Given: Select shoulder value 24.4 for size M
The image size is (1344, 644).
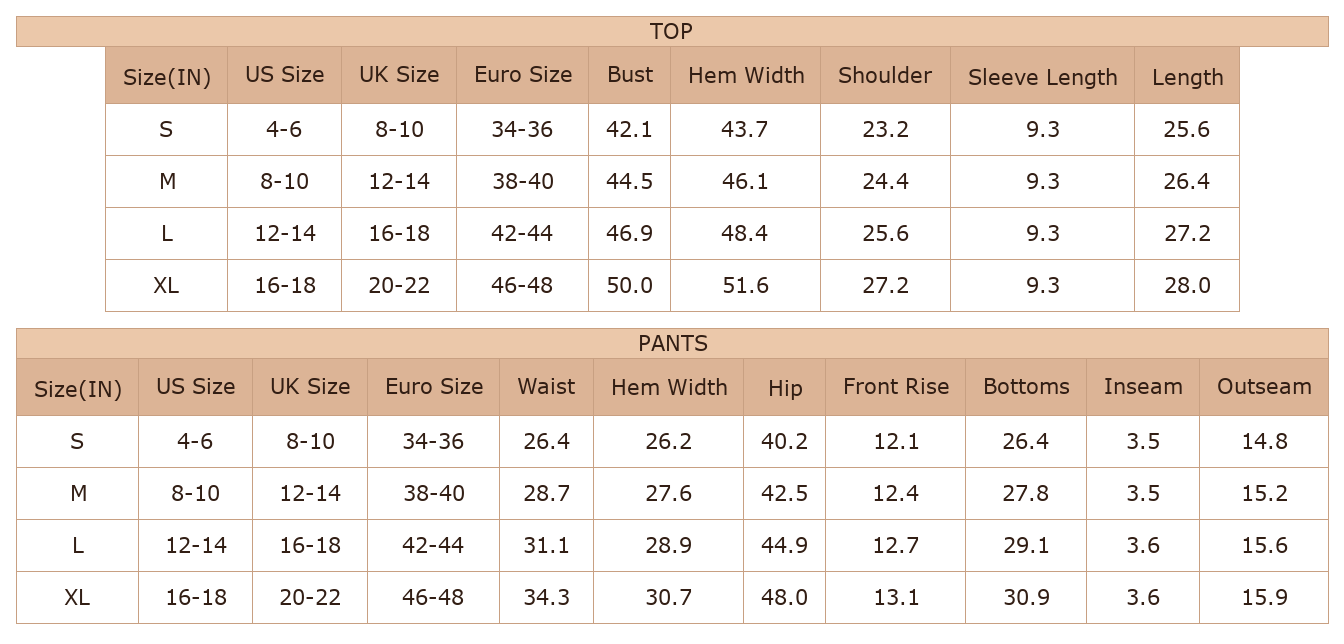Looking at the screenshot, I should pos(885,181).
